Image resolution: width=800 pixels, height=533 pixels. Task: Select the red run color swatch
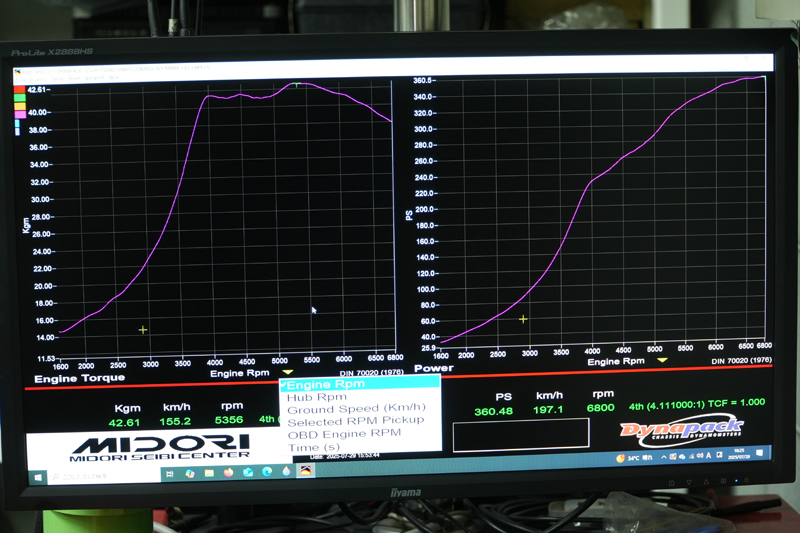tap(19, 89)
